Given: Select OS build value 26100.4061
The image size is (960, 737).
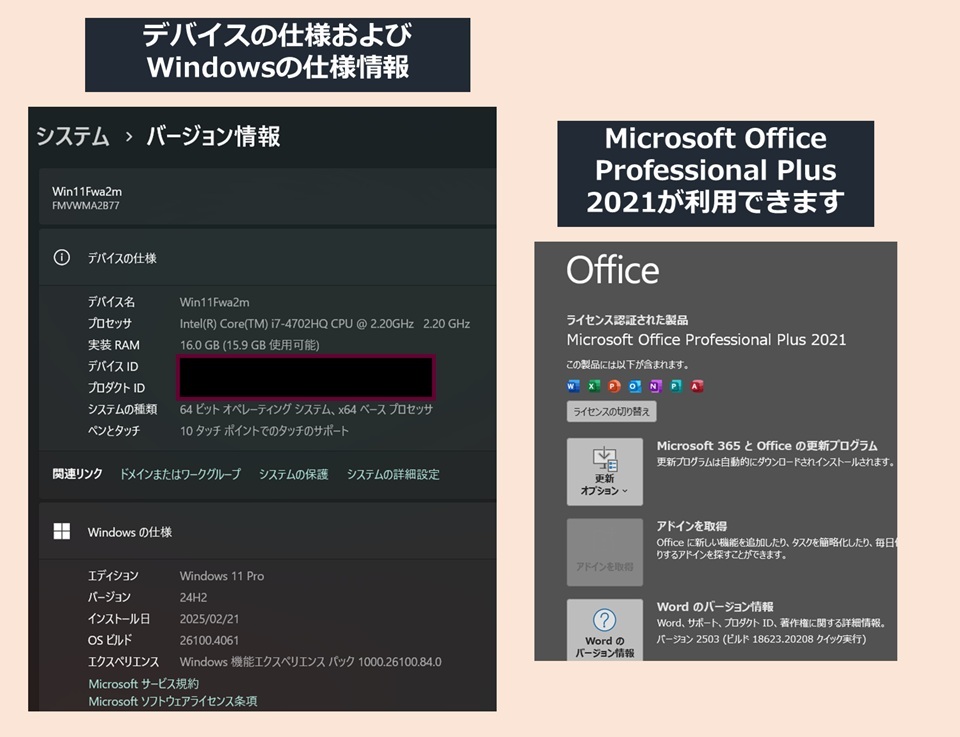Looking at the screenshot, I should tap(209, 640).
